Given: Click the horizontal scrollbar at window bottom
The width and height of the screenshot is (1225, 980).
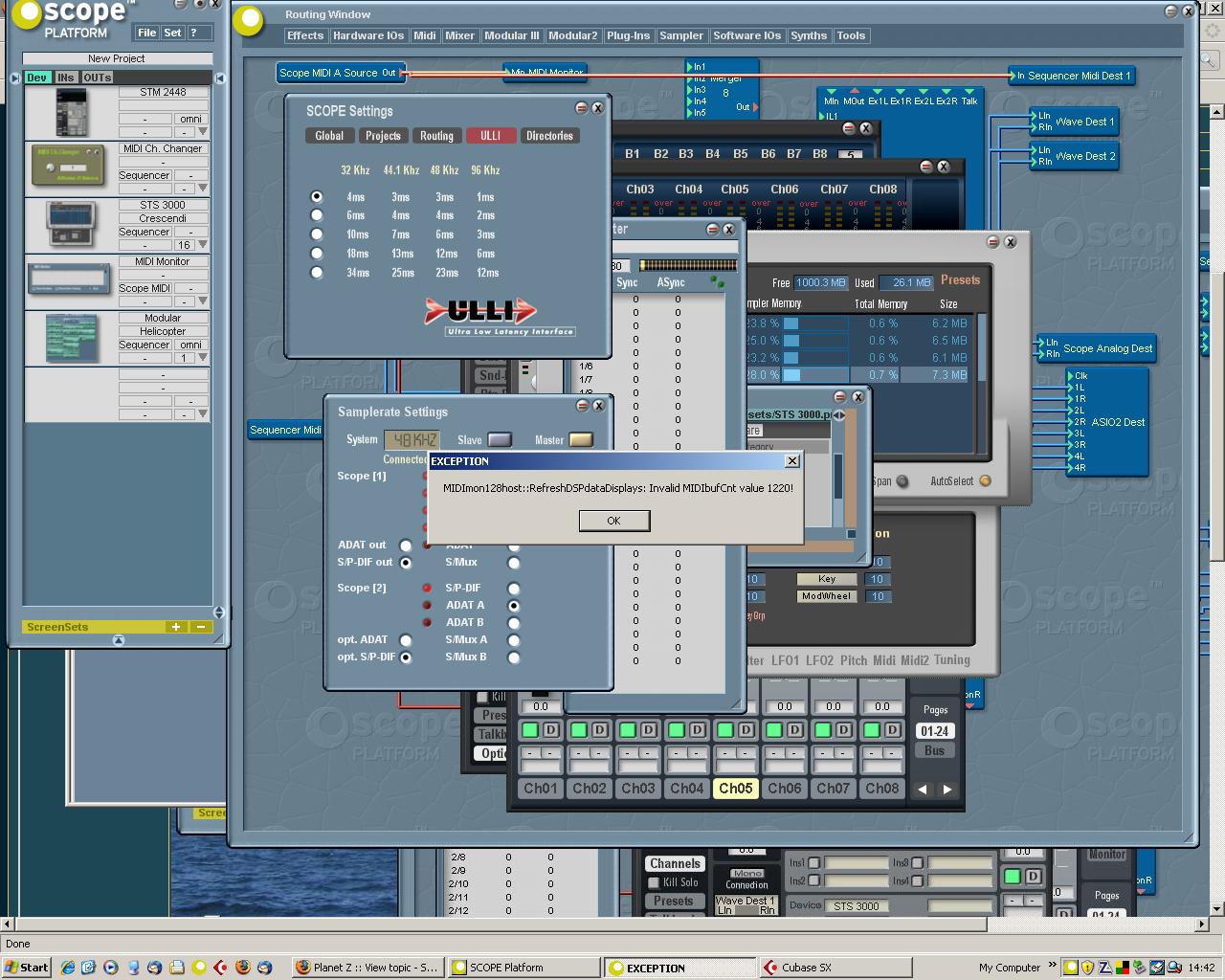Looking at the screenshot, I should click(x=607, y=924).
